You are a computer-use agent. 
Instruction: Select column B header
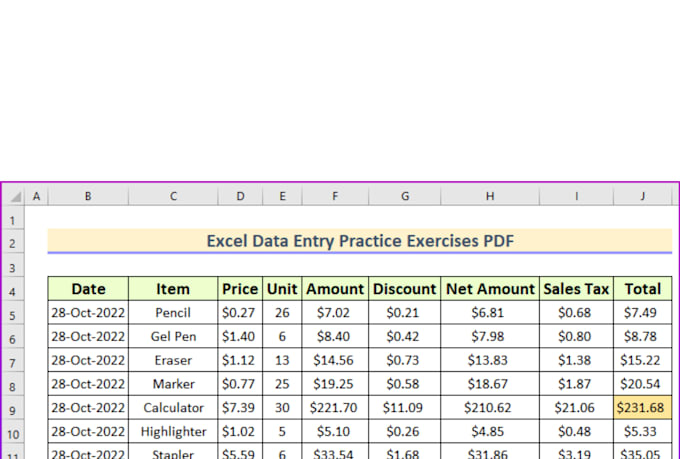(x=88, y=197)
